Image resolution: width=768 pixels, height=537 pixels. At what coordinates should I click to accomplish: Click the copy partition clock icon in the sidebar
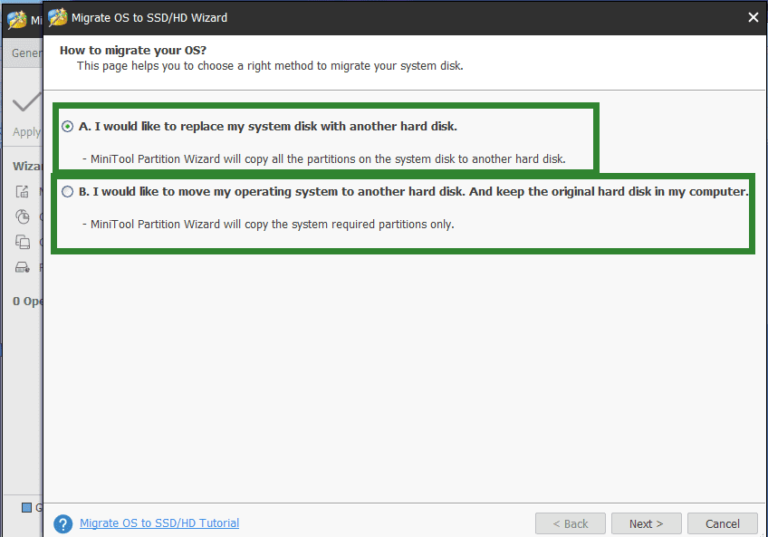click(x=22, y=216)
